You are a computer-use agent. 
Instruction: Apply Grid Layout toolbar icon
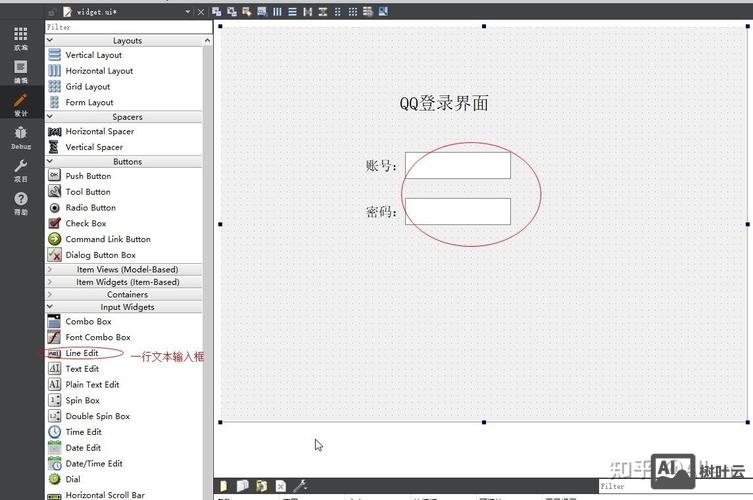point(353,12)
